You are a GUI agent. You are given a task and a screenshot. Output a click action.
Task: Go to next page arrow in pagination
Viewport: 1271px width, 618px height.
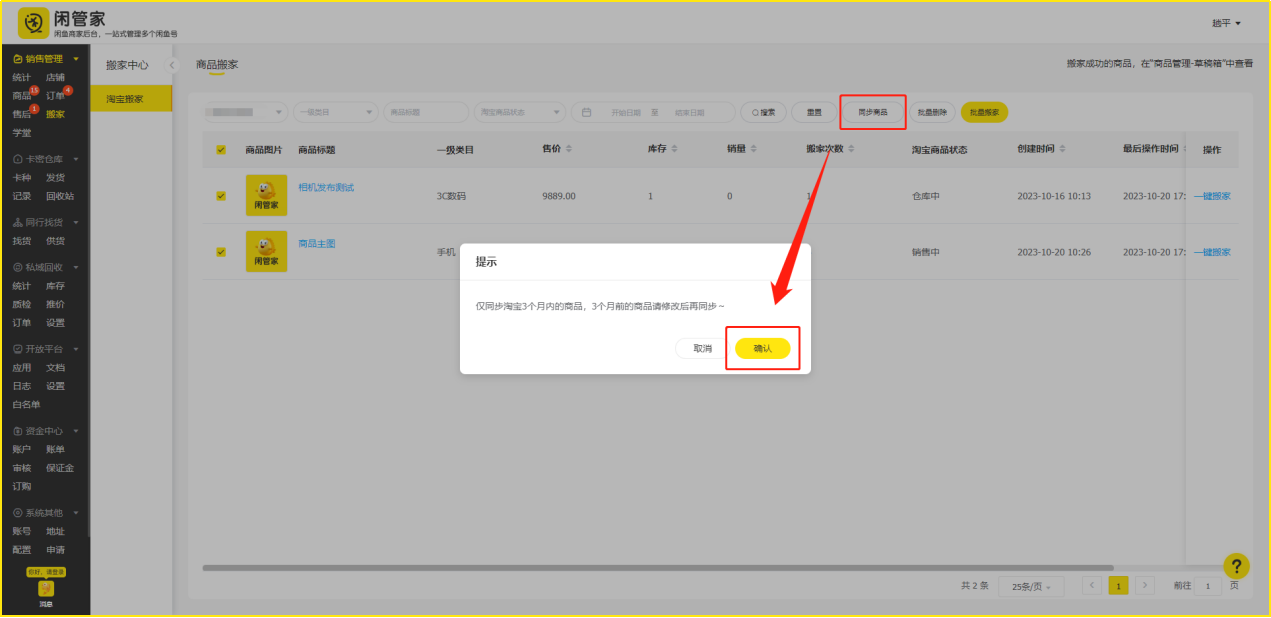[1145, 586]
